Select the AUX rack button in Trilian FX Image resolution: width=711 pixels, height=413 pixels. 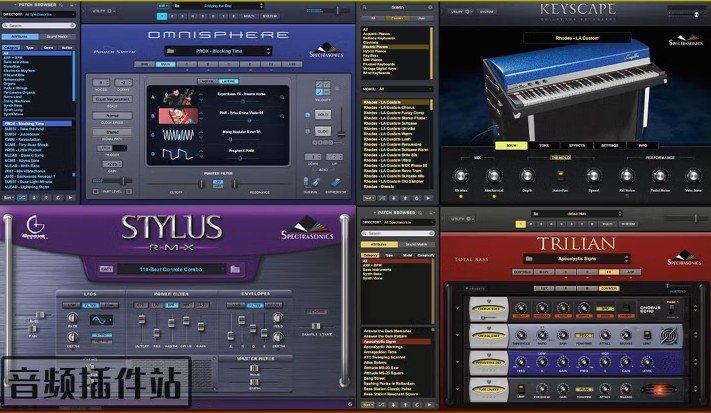pyautogui.click(x=543, y=288)
